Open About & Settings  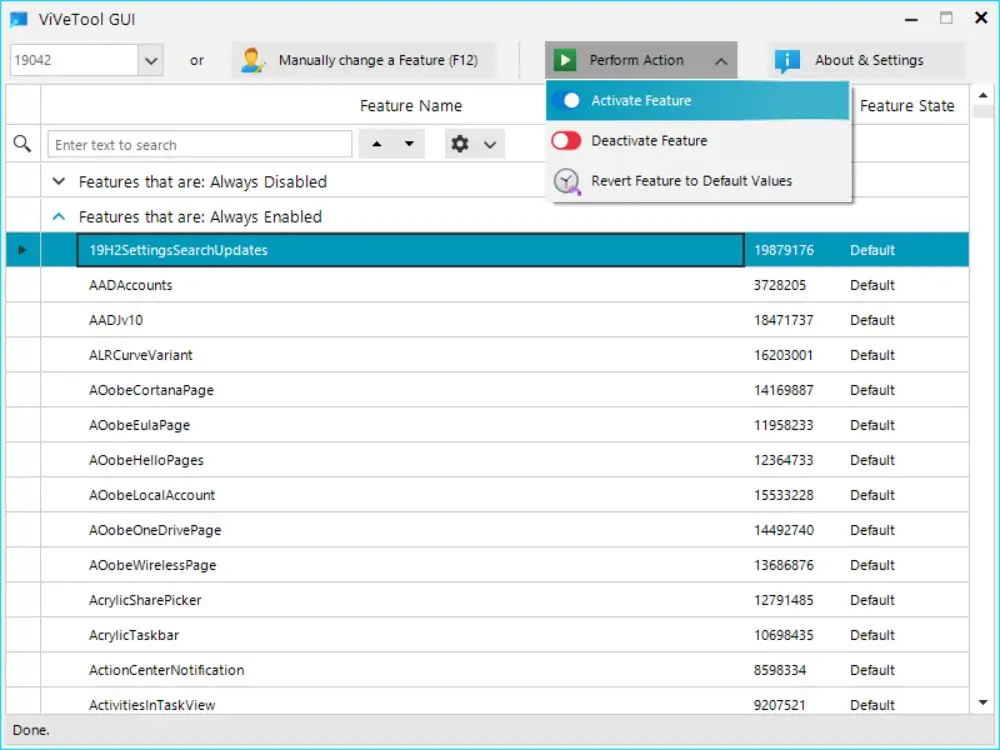click(868, 61)
